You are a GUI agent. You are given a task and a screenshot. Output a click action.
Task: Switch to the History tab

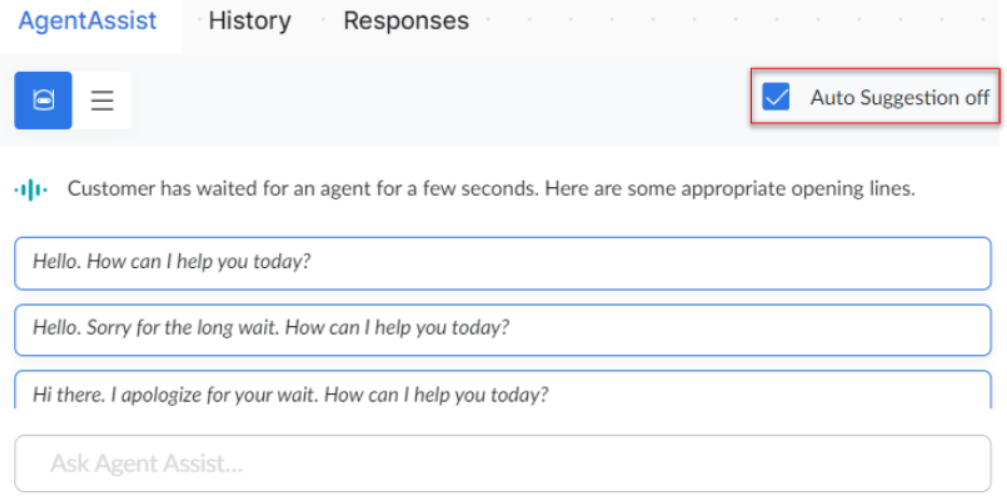point(250,21)
